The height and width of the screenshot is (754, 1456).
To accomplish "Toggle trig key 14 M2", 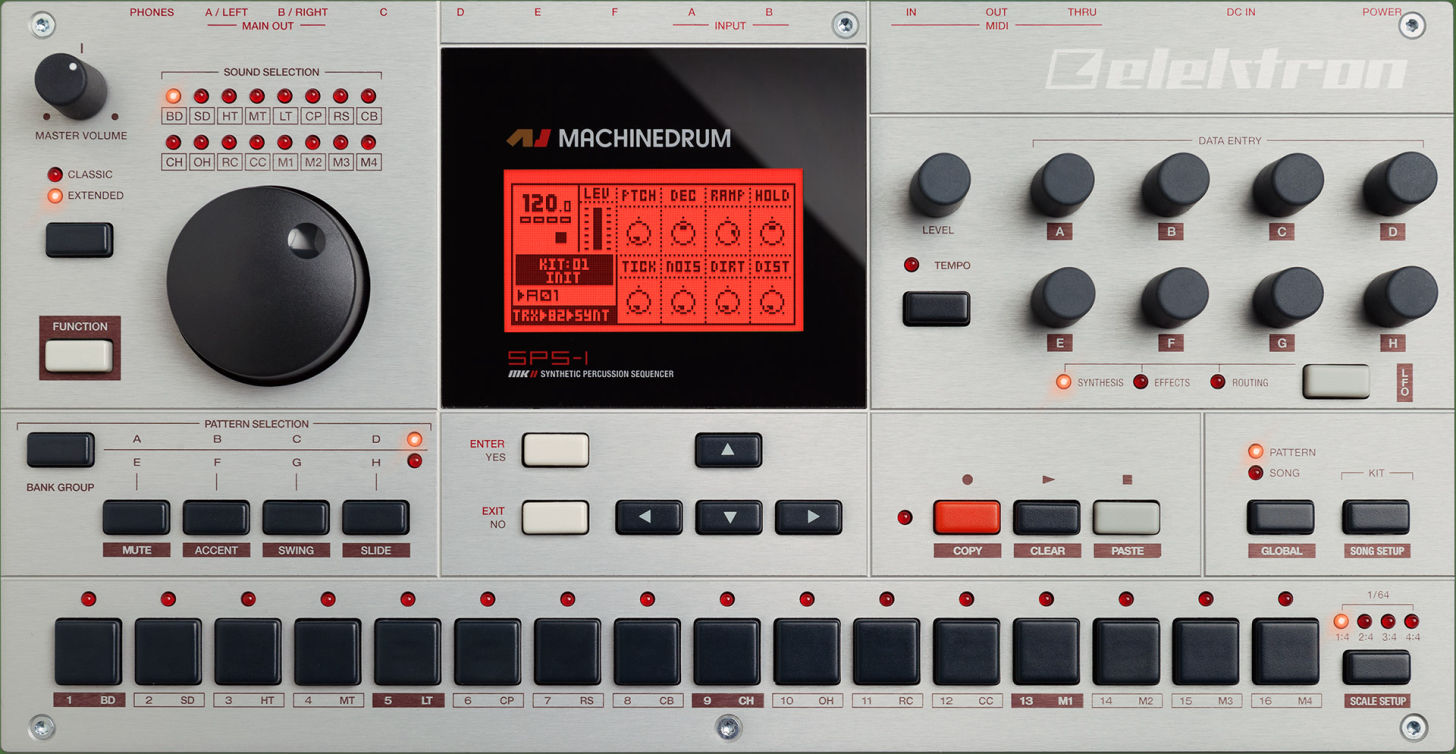I will point(1126,652).
